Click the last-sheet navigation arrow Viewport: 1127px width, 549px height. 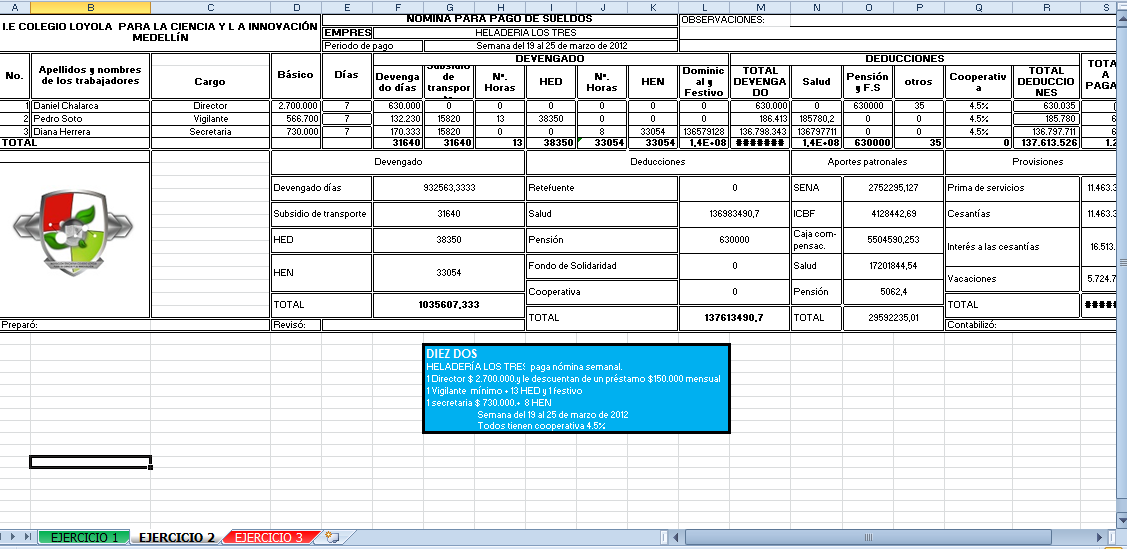28,538
